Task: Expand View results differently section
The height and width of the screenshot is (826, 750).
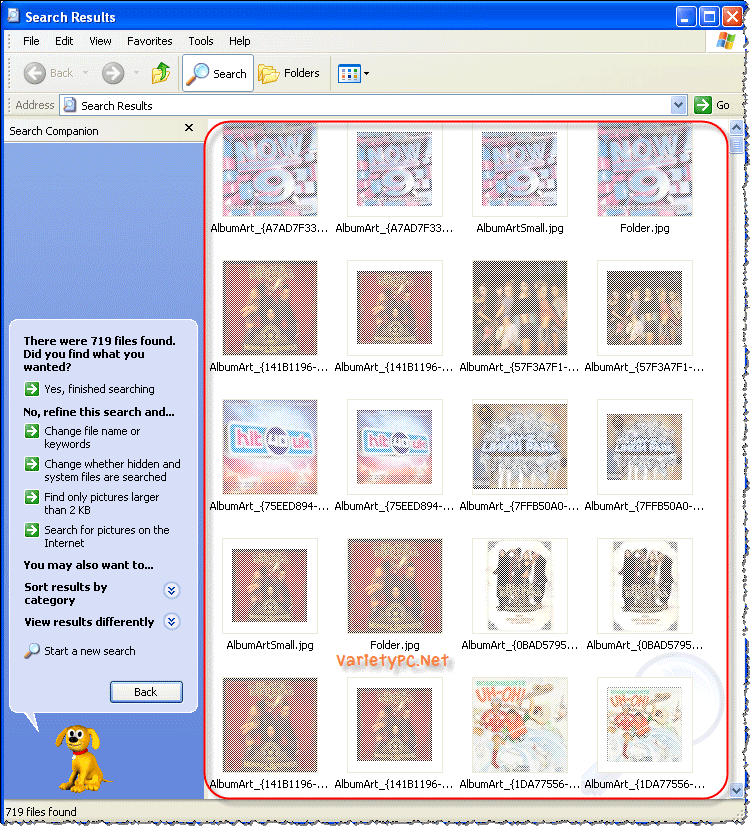Action: click(x=172, y=622)
